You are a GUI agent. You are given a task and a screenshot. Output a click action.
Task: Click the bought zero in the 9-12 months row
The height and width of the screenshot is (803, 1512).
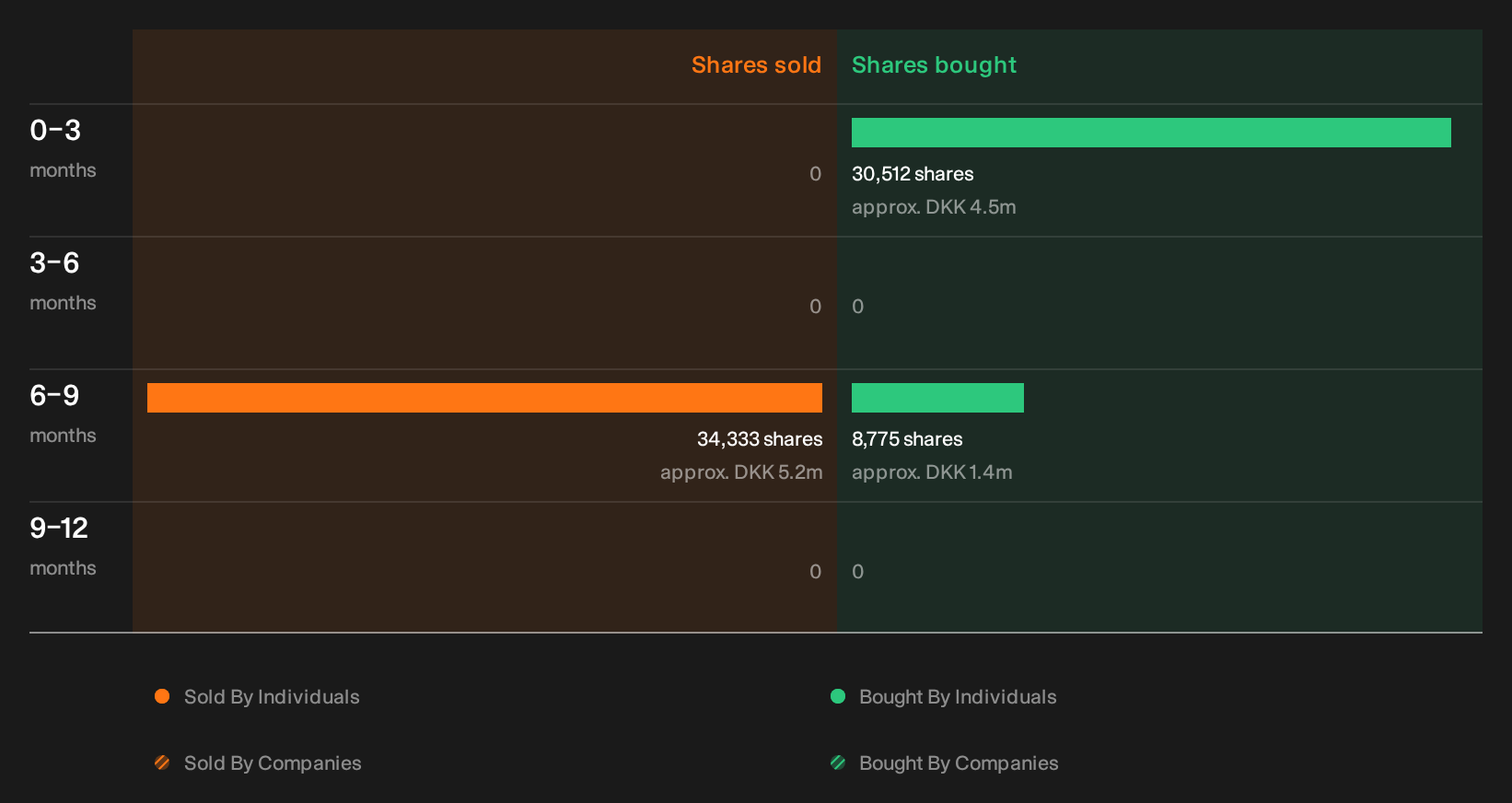[x=858, y=572]
